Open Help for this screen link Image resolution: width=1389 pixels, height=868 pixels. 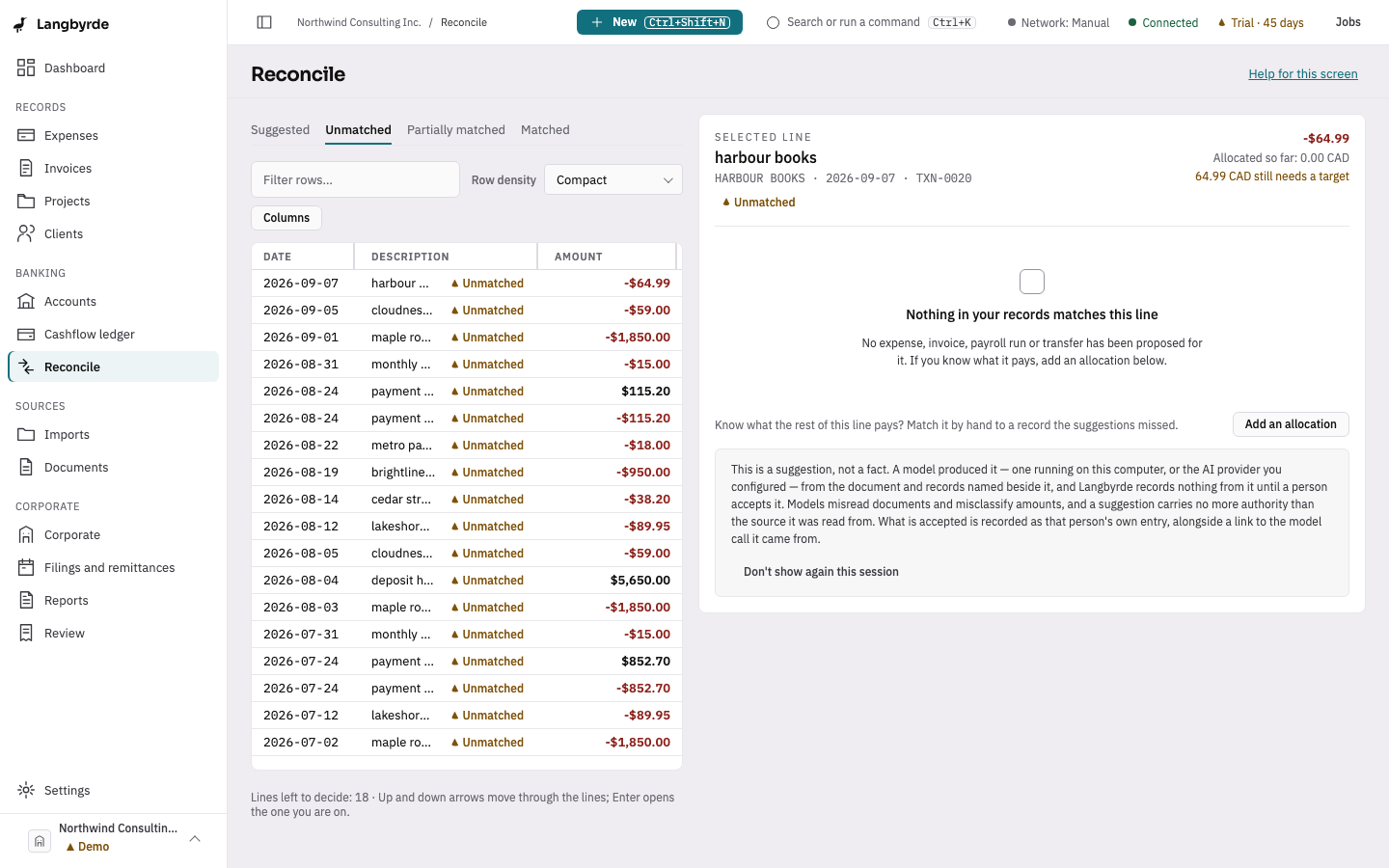click(x=1303, y=74)
